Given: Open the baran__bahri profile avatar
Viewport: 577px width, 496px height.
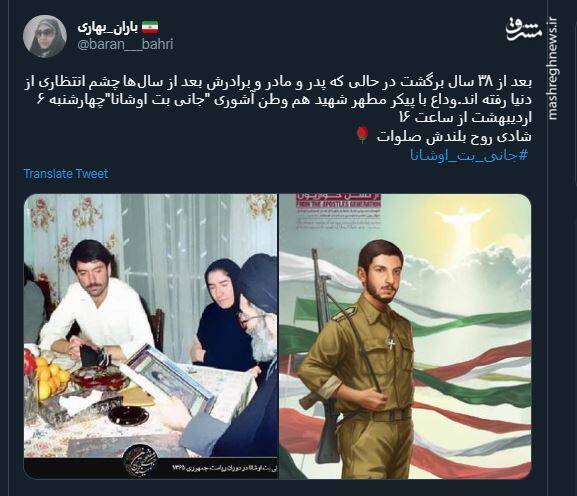Looking at the screenshot, I should coord(45,36).
